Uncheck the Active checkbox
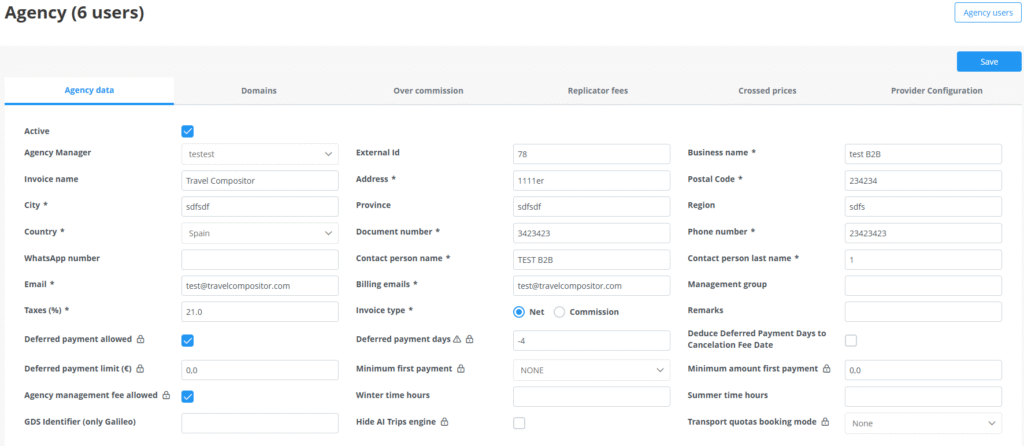 [x=187, y=131]
